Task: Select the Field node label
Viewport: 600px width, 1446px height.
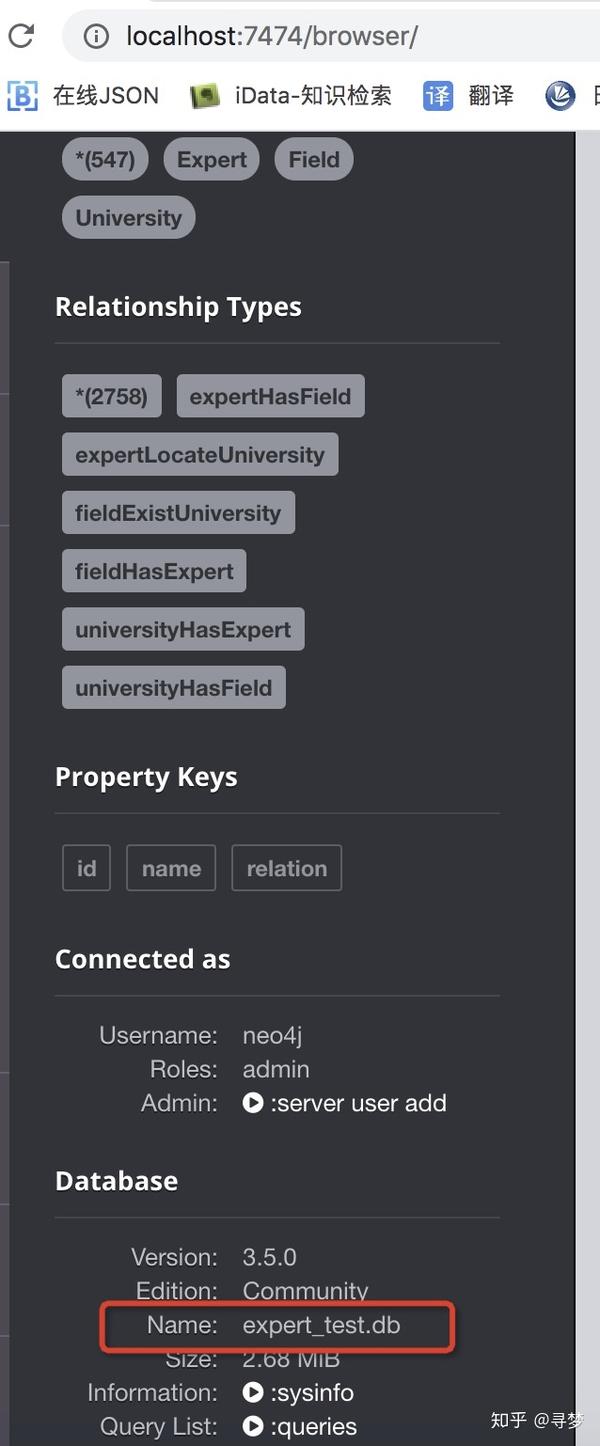Action: click(x=314, y=160)
